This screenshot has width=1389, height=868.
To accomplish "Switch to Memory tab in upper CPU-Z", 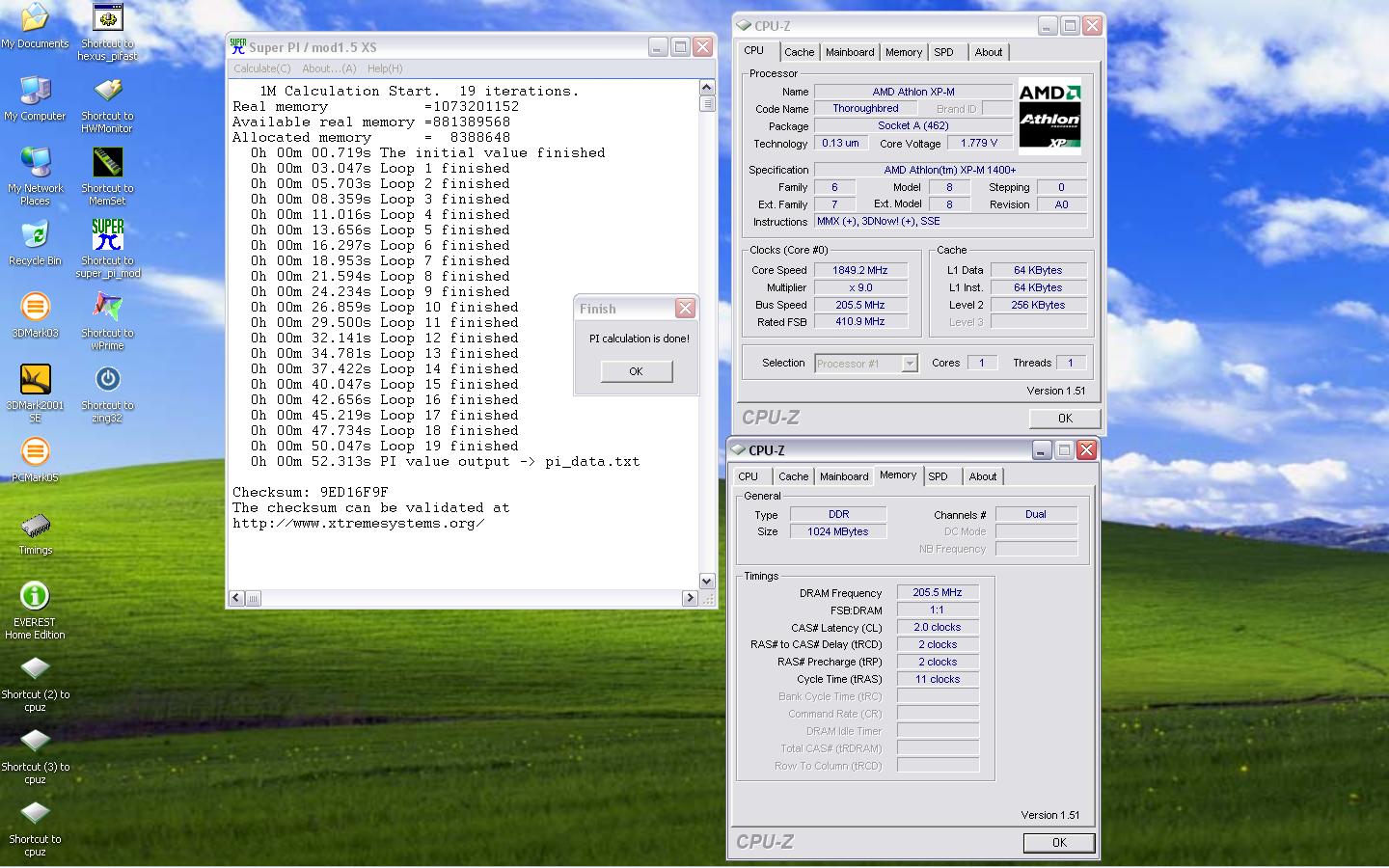I will pyautogui.click(x=904, y=52).
